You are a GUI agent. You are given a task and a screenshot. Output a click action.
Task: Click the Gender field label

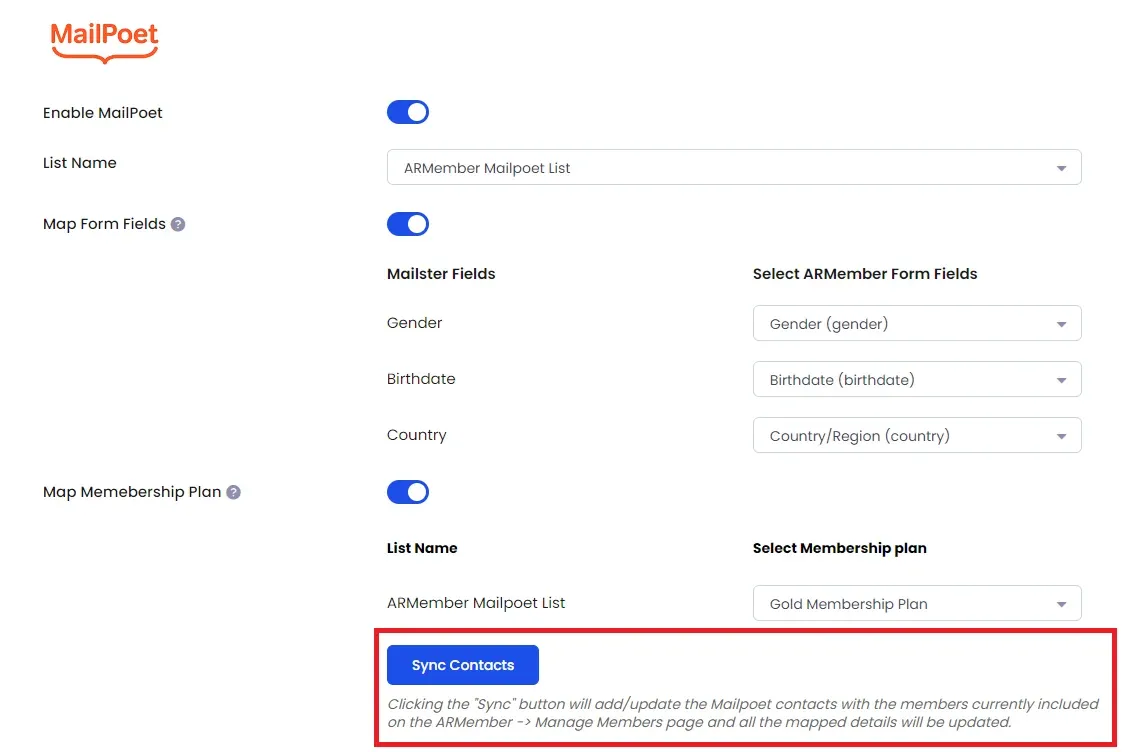(415, 323)
